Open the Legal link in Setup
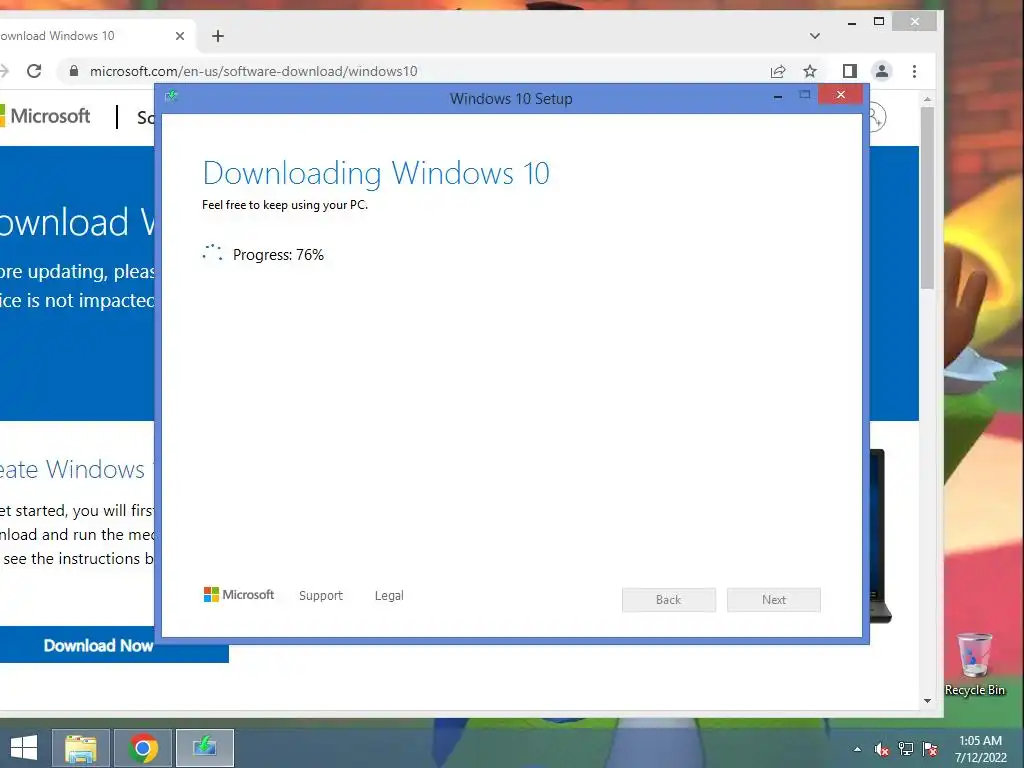 389,596
